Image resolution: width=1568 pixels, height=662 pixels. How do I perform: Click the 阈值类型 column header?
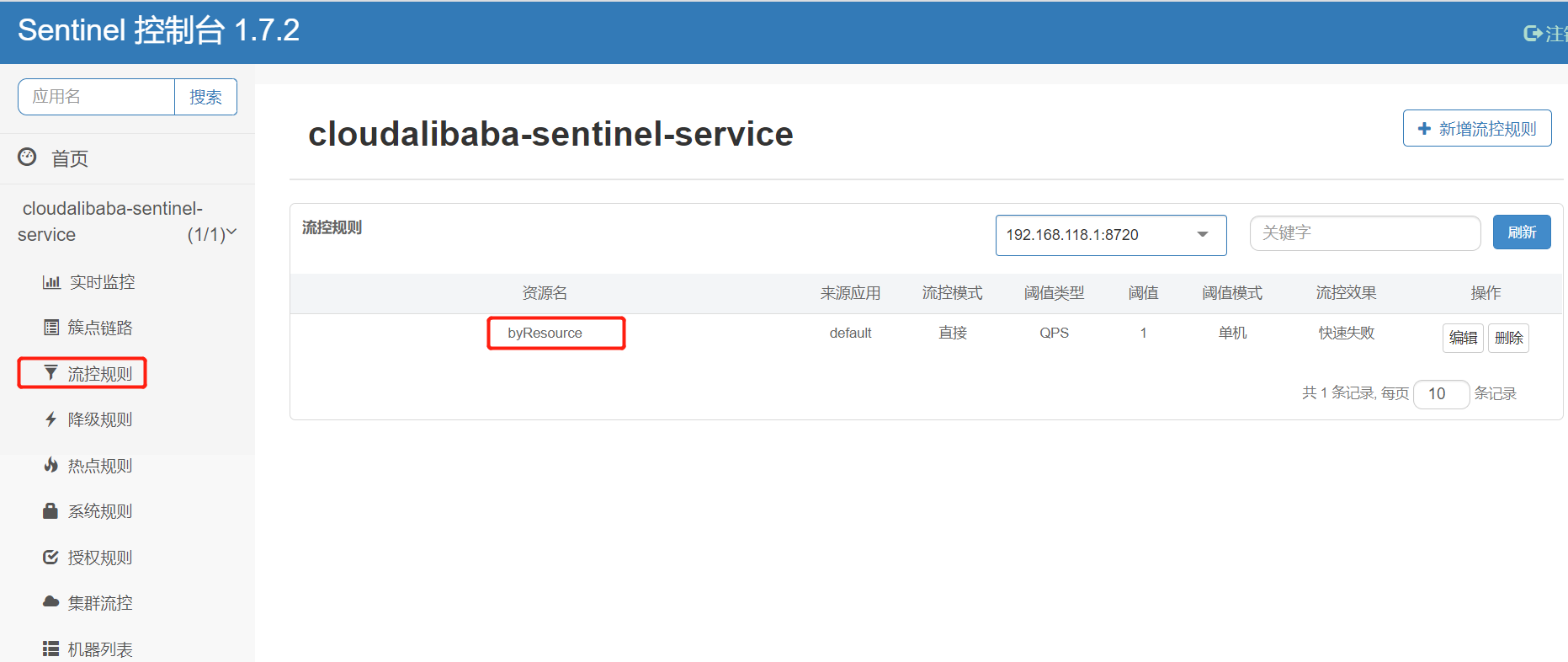[x=1054, y=293]
